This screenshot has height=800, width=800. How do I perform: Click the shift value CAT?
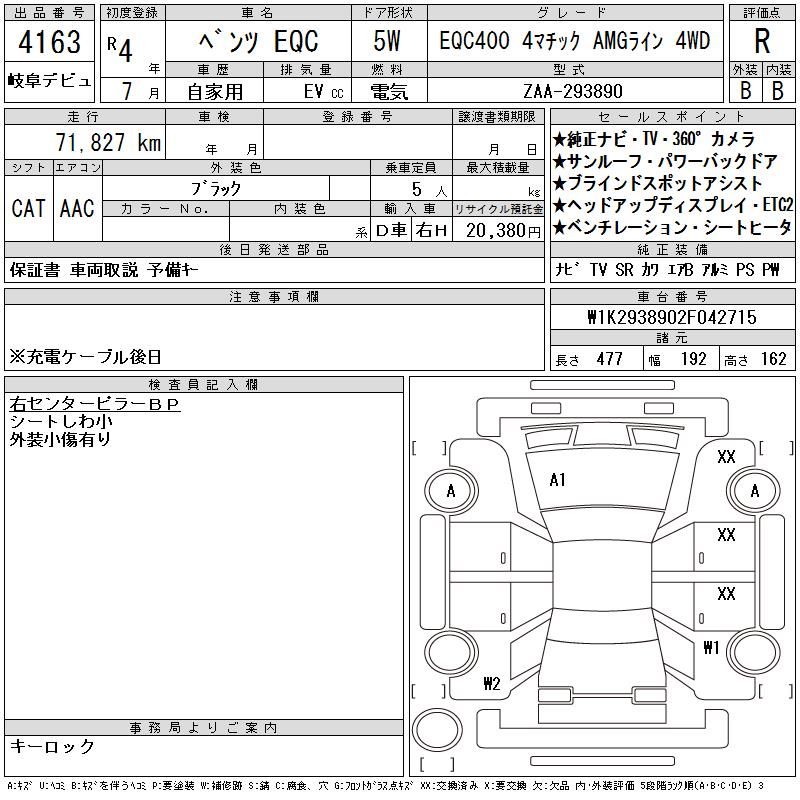click(28, 209)
